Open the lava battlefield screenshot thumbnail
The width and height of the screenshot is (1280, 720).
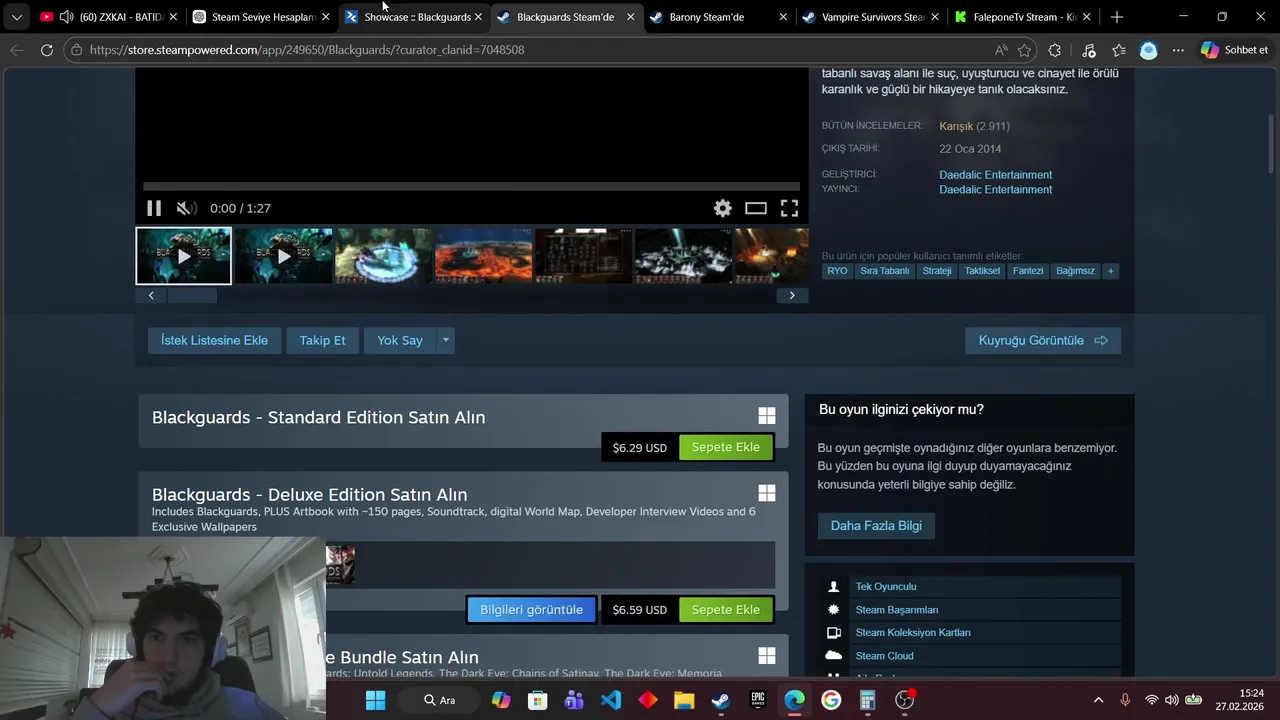[484, 256]
